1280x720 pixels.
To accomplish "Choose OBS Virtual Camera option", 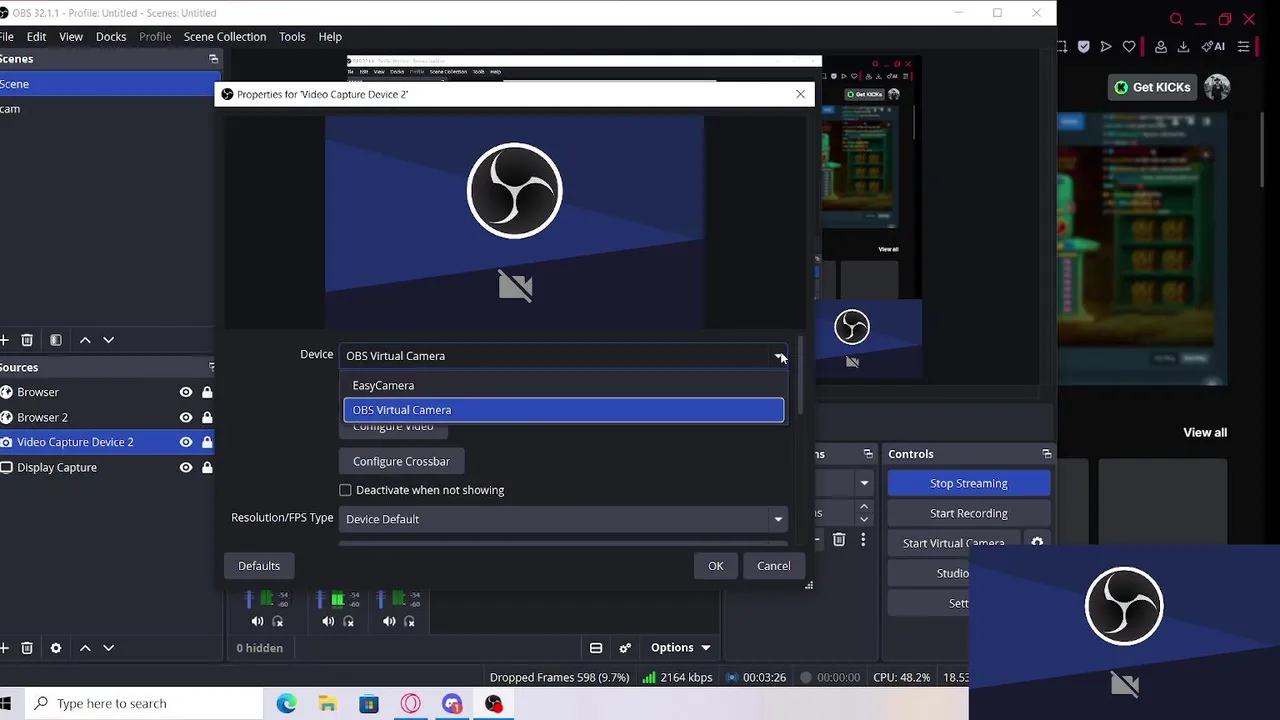I will pos(564,410).
